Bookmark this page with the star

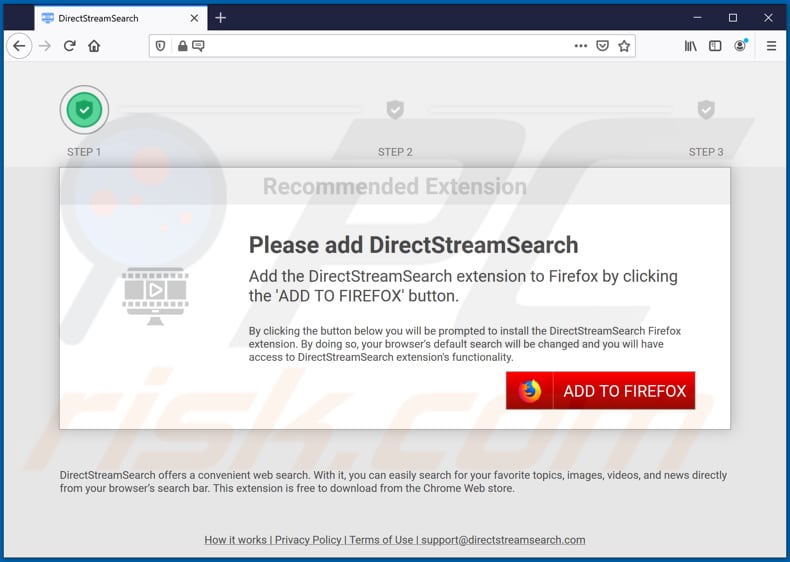pyautogui.click(x=624, y=46)
